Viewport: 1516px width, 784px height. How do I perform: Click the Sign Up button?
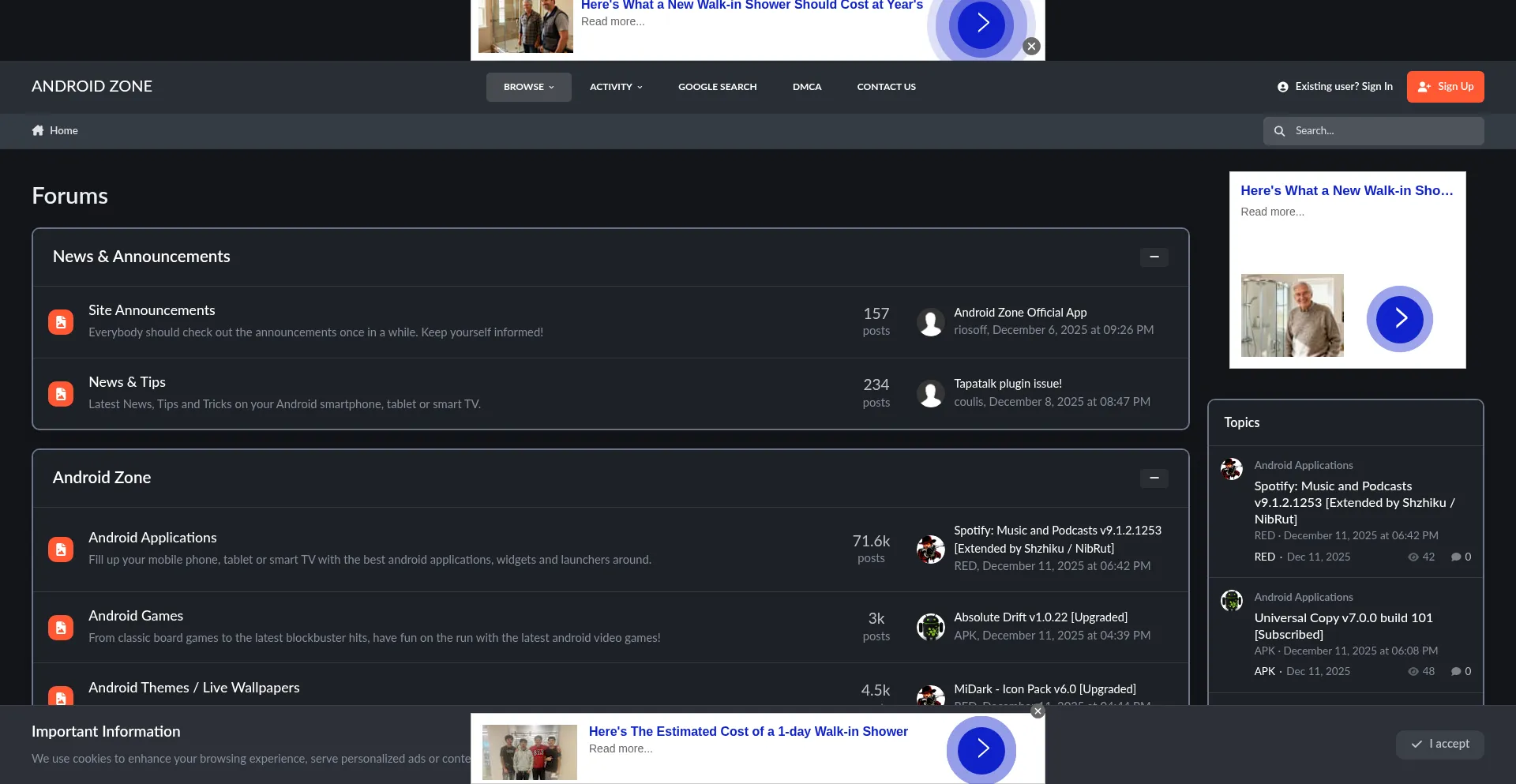click(1445, 87)
